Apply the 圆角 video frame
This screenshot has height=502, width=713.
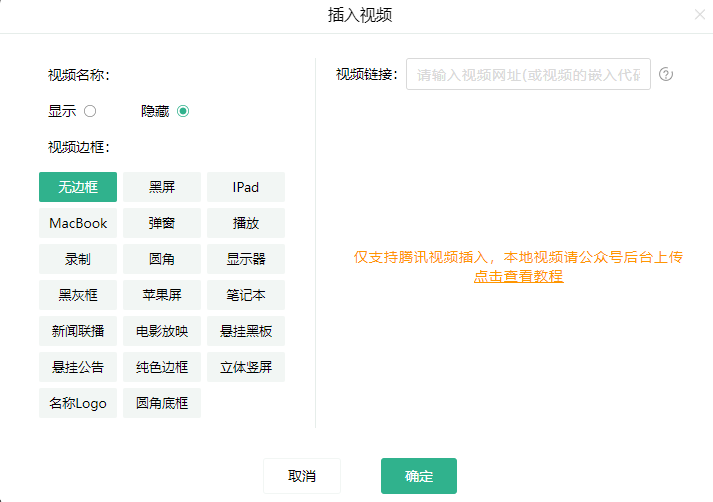click(x=162, y=259)
